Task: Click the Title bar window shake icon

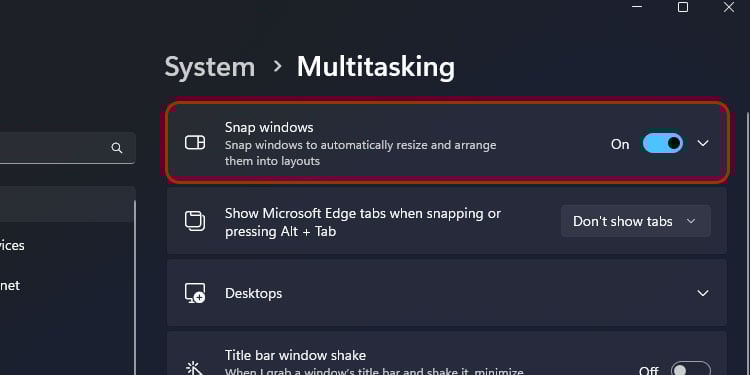Action: pos(194,368)
